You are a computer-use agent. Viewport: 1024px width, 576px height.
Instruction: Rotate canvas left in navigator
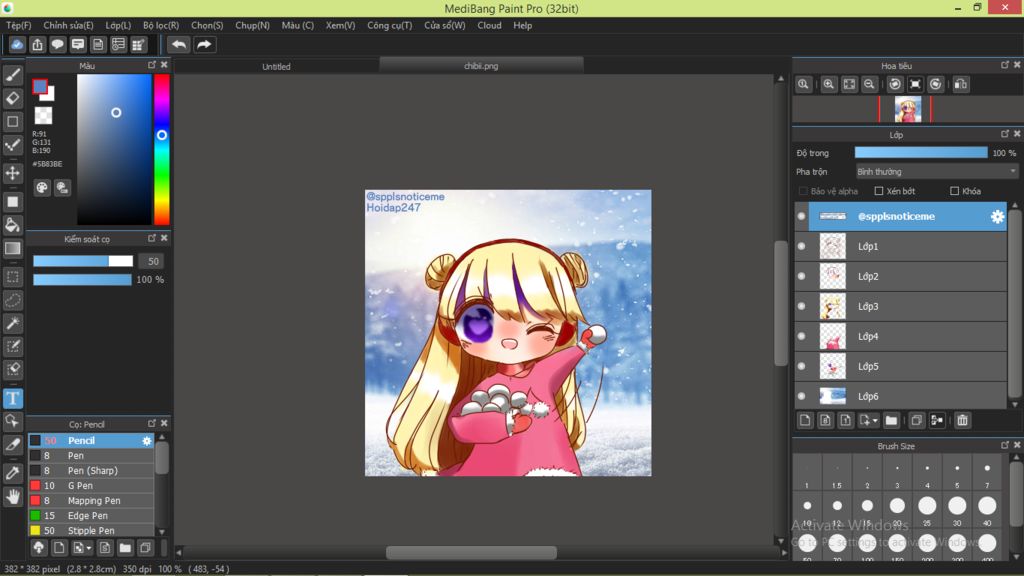pos(895,84)
